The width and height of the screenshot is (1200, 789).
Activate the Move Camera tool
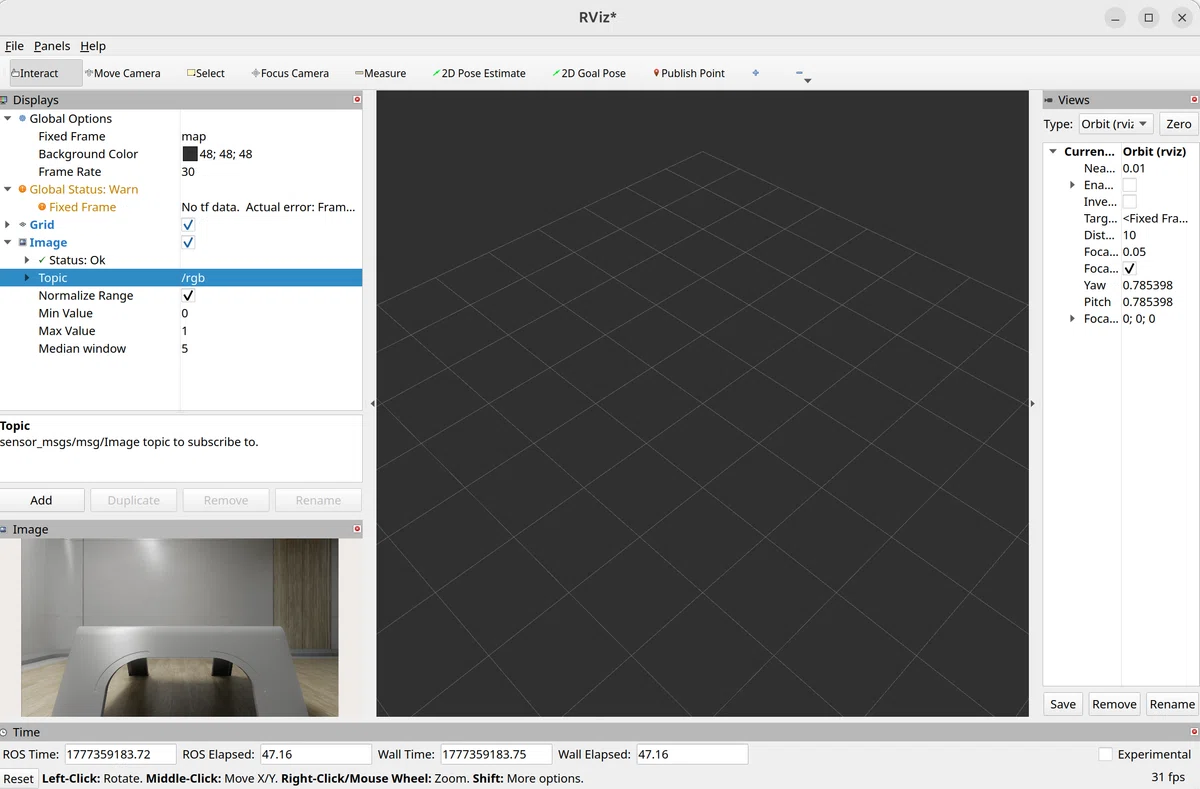[x=122, y=73]
